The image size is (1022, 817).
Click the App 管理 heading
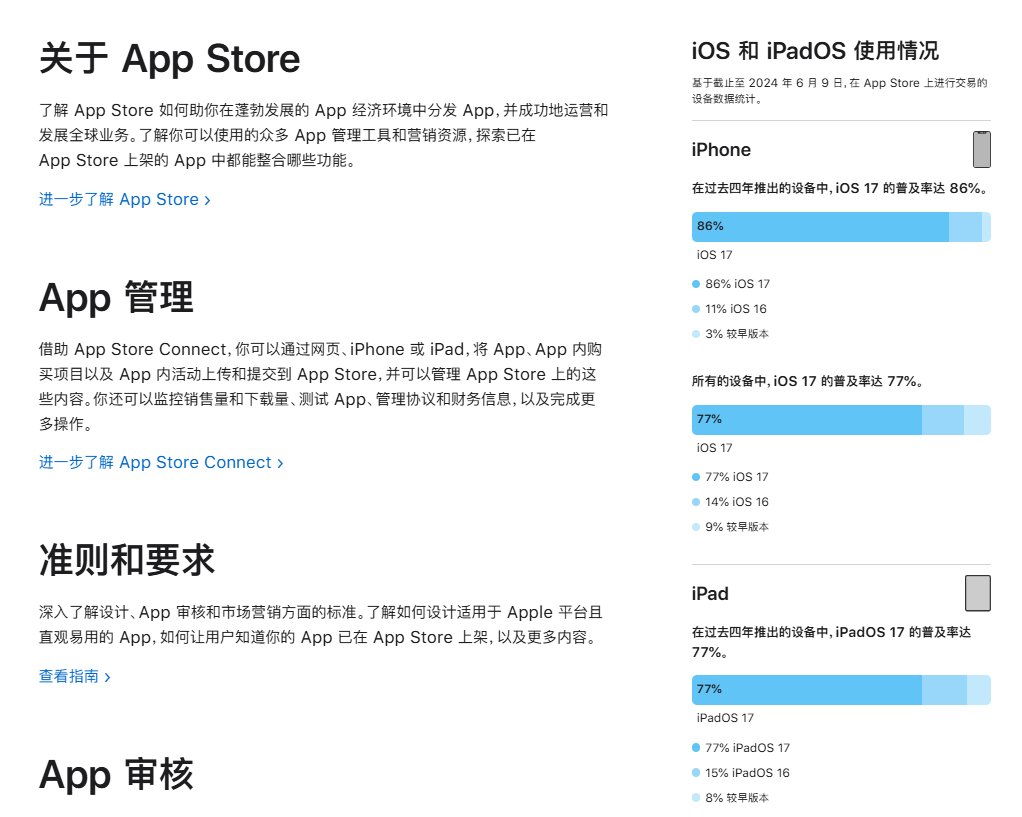coord(116,298)
